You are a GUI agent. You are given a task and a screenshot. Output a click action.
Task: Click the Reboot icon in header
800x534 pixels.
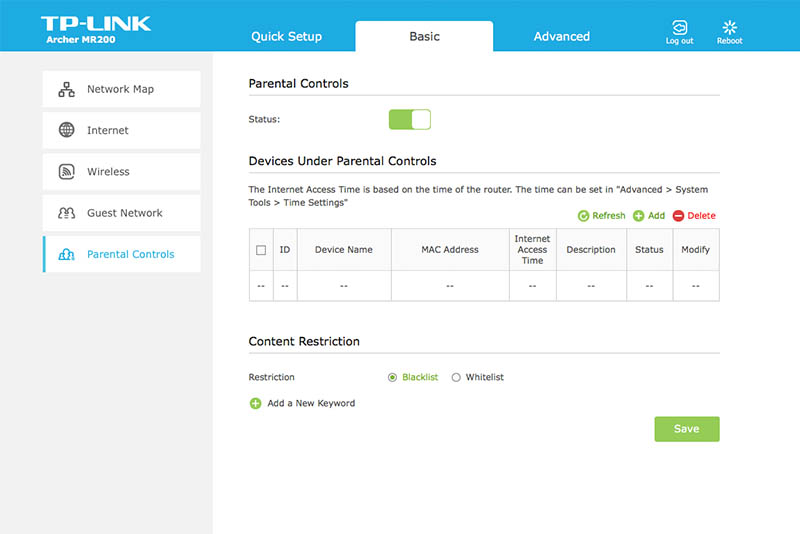tap(730, 27)
